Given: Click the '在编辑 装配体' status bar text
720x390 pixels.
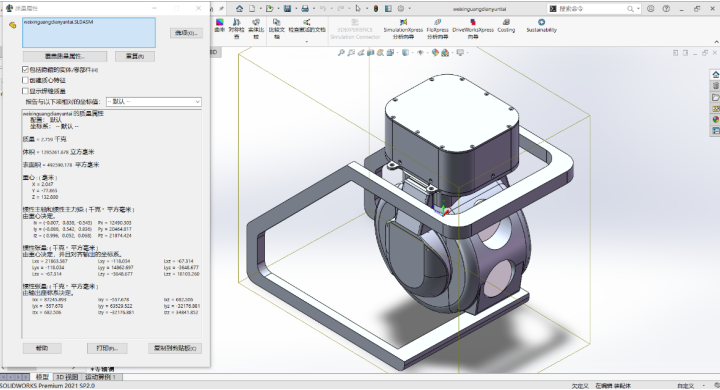Looking at the screenshot, I should 613,386.
